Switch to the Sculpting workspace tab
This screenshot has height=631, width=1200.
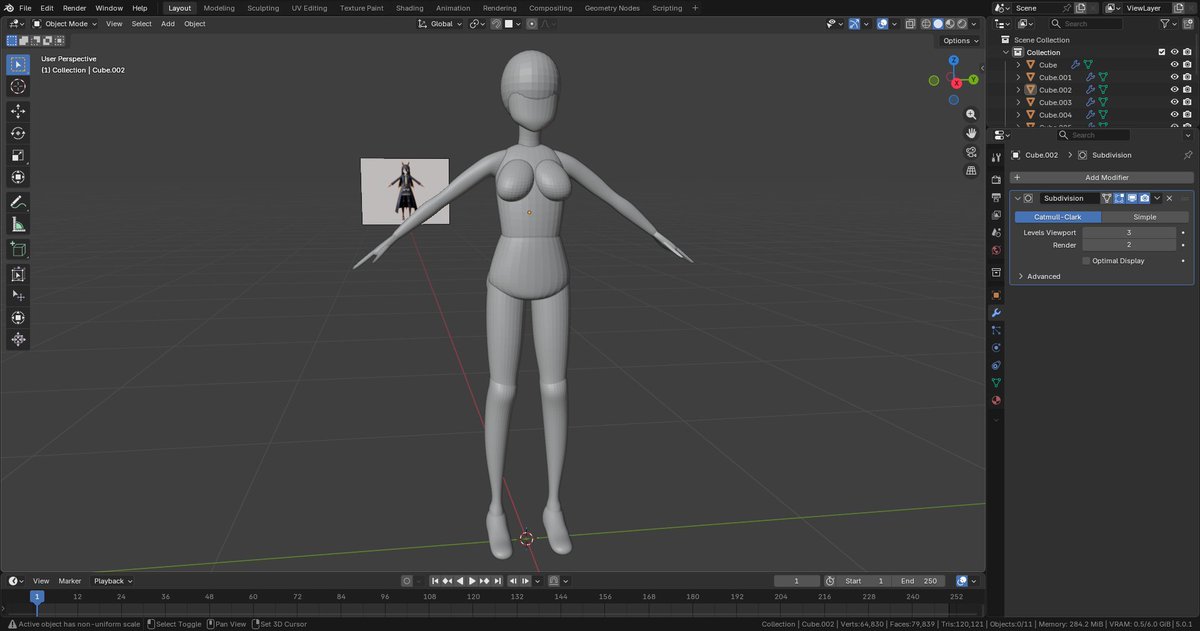coord(263,8)
